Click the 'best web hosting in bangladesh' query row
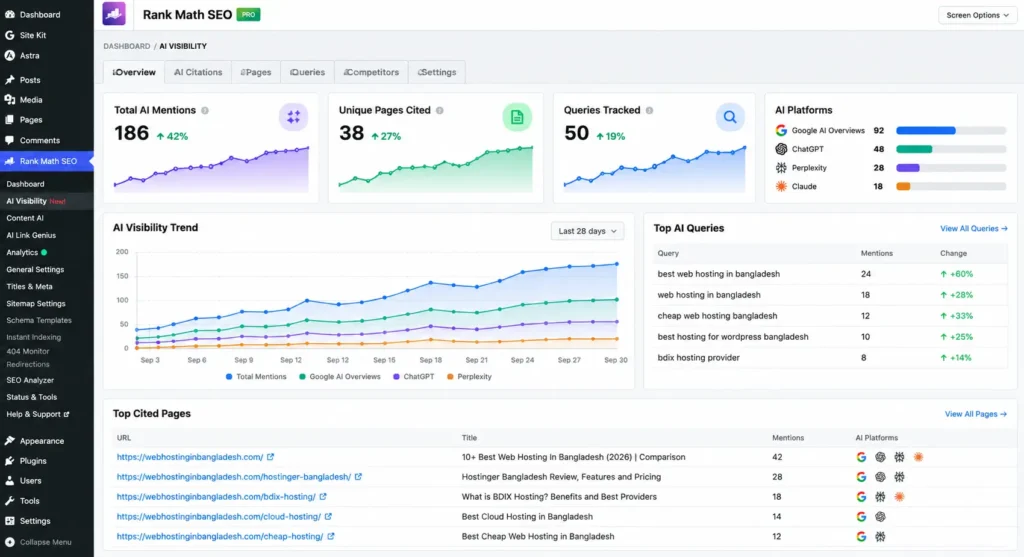Screen dimensions: 1024x557 (x=830, y=274)
